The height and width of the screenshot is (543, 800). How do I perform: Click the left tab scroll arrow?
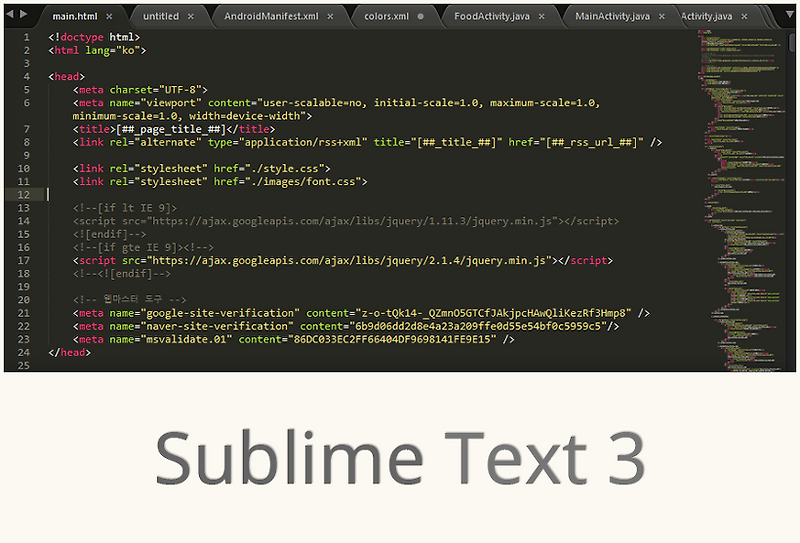(x=10, y=14)
